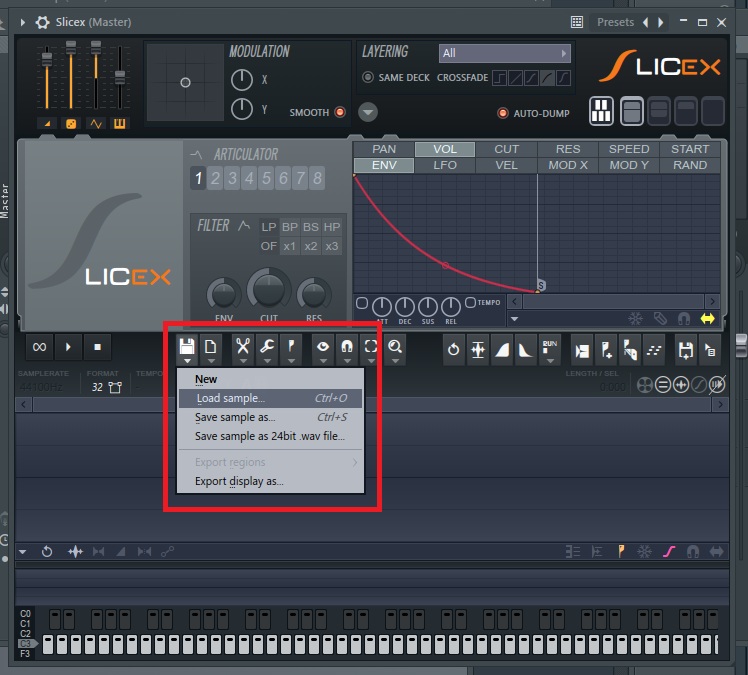Expand the round arrow under Layering
The height and width of the screenshot is (675, 748).
coord(368,113)
